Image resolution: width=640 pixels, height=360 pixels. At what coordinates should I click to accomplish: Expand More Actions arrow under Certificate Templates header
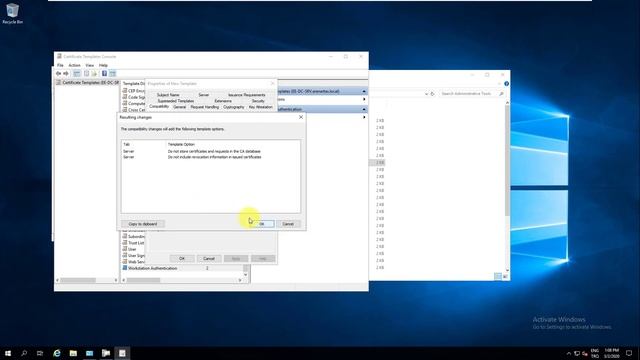(x=364, y=99)
